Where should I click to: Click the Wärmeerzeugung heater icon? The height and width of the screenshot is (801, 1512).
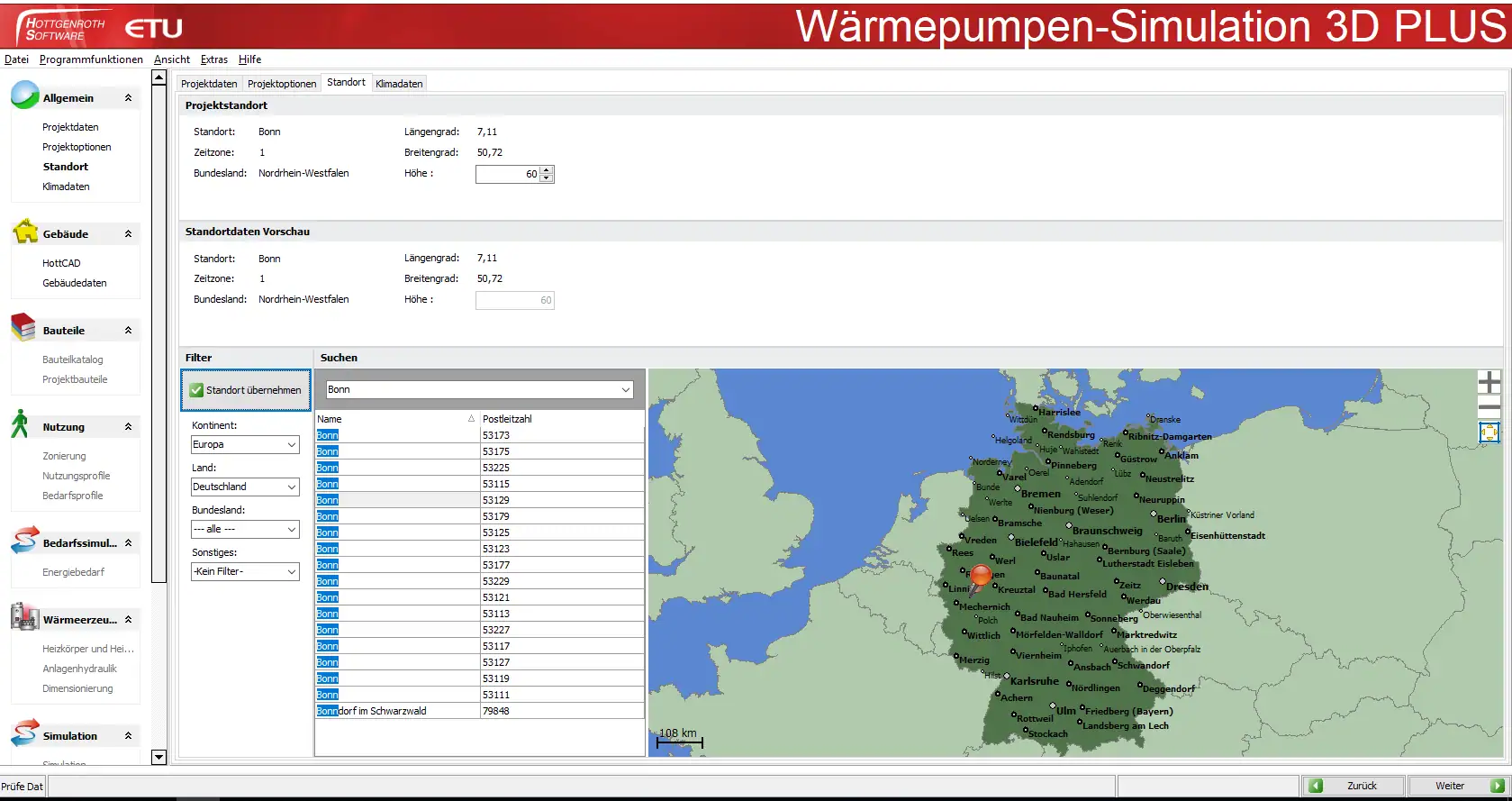(24, 617)
